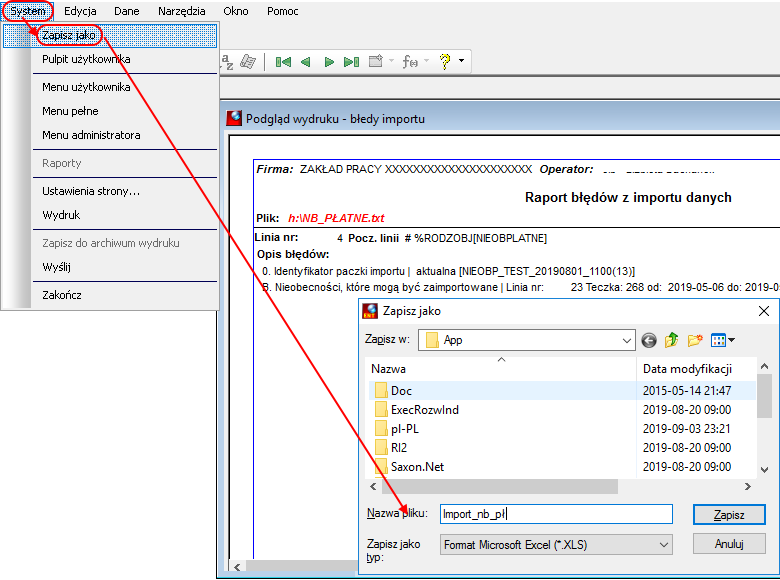Go up one folder level icon
Screen dimensions: 780x580
[672, 340]
